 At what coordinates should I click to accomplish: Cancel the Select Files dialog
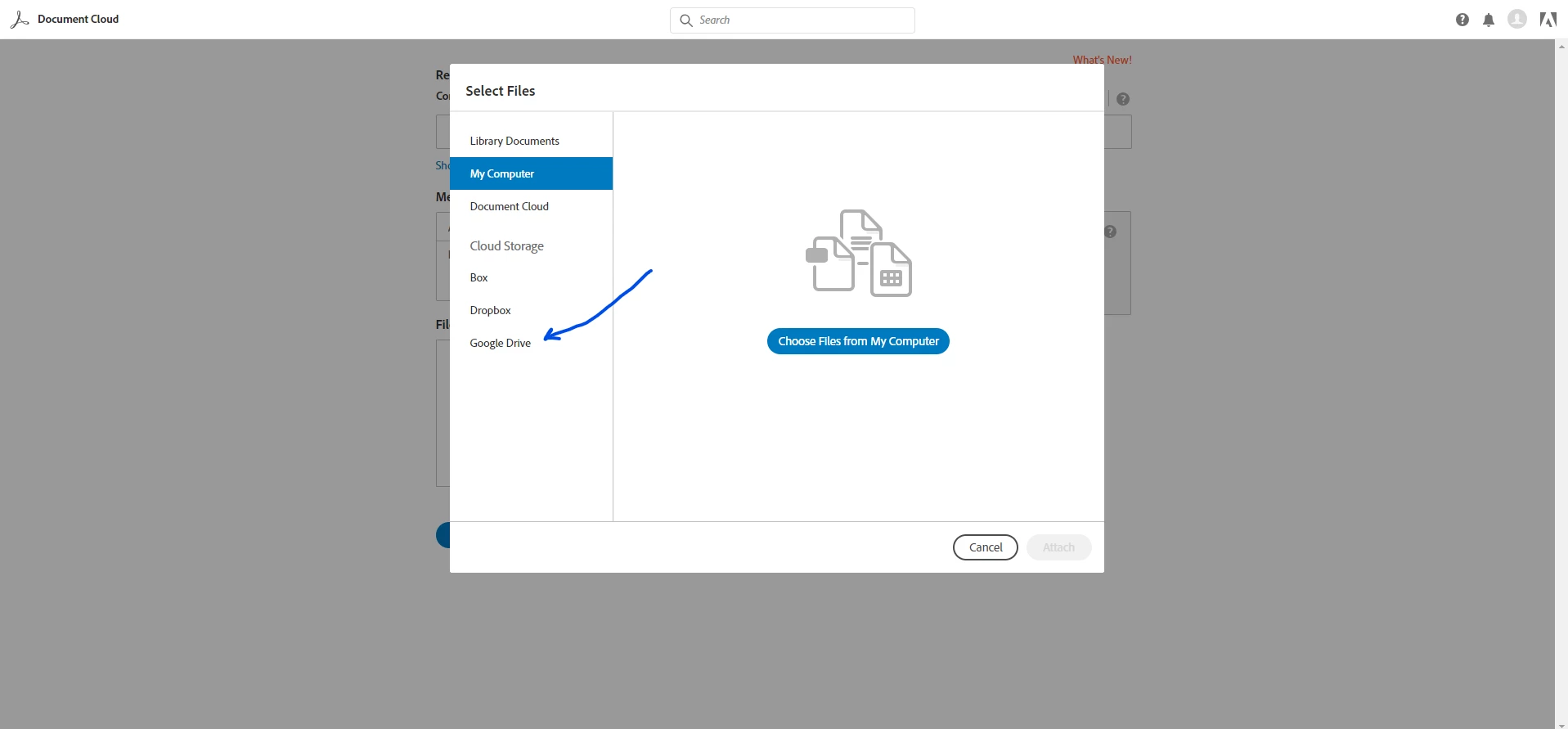pos(986,547)
